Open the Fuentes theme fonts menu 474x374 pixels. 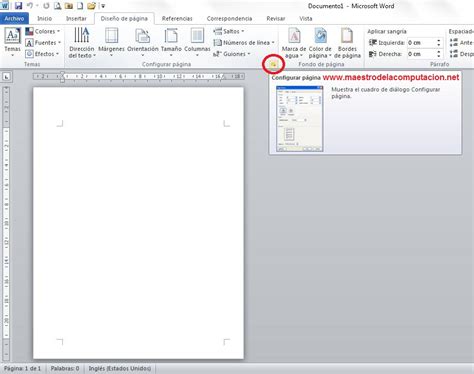click(43, 43)
